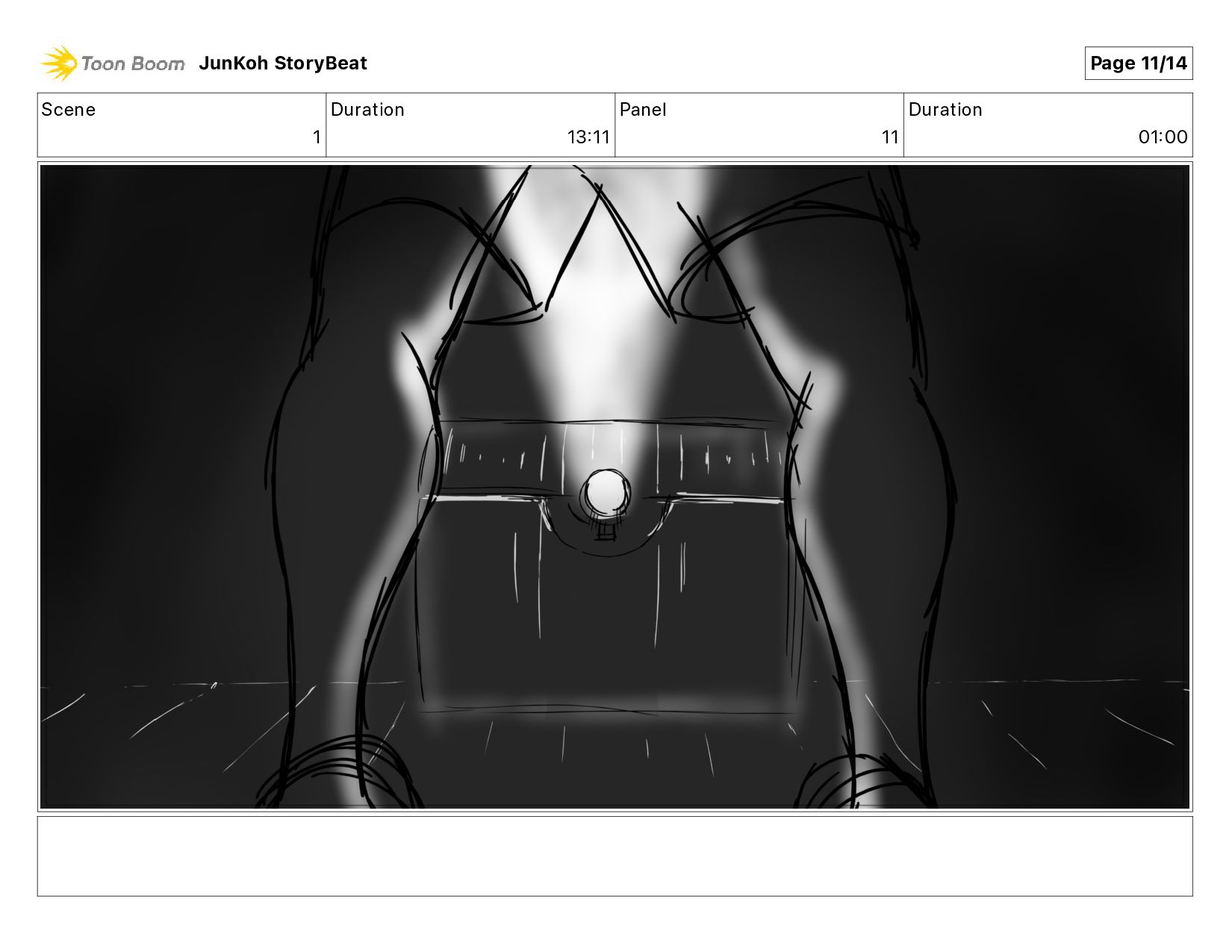Click the empty notes box below the panel
This screenshot has height=952, width=1232.
pos(615,856)
